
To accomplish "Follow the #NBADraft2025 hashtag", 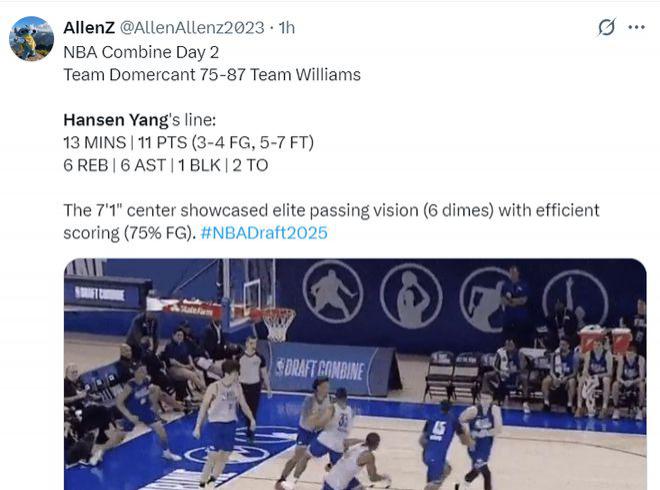I will coord(264,233).
